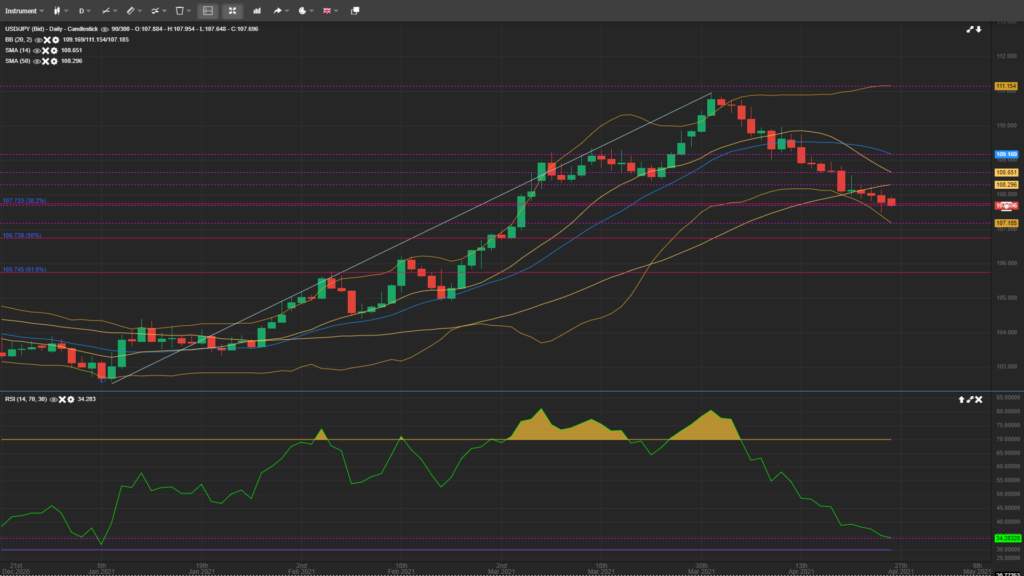1024x576 pixels.
Task: Click the fit-to-screen arrows icon
Action: tap(232, 10)
